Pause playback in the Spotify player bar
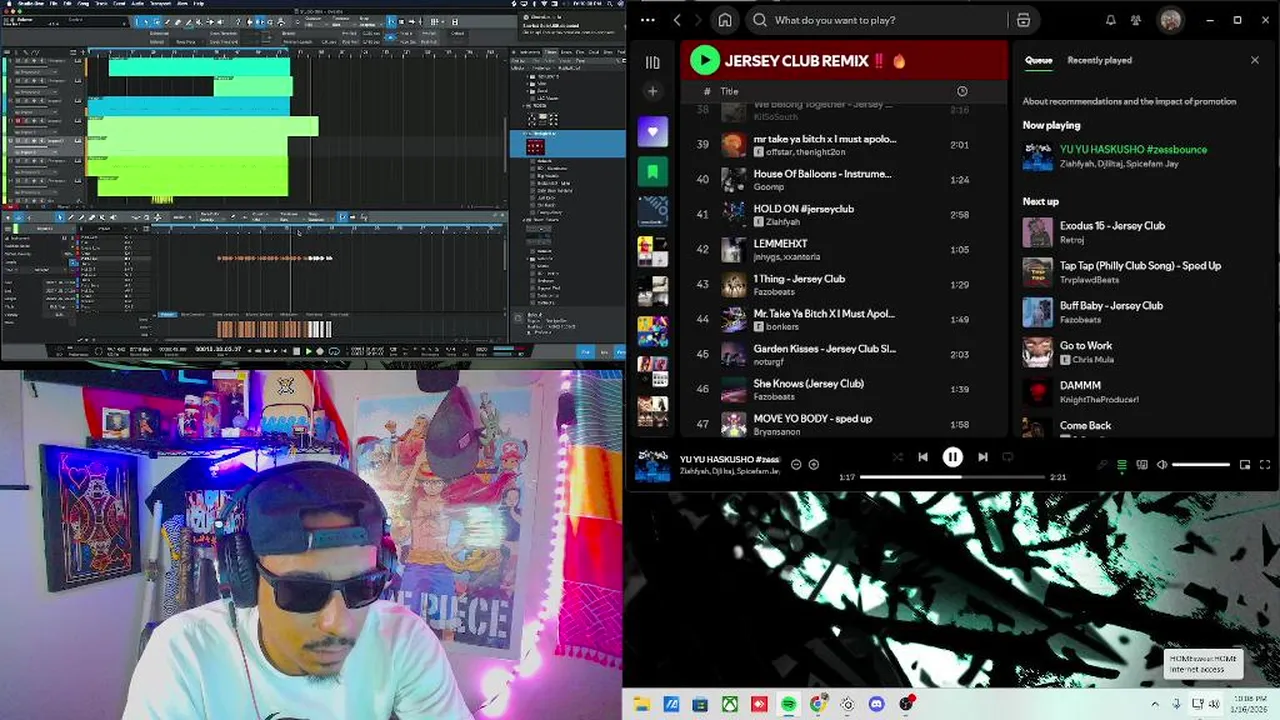Screen dimensions: 1280x720 (952, 457)
